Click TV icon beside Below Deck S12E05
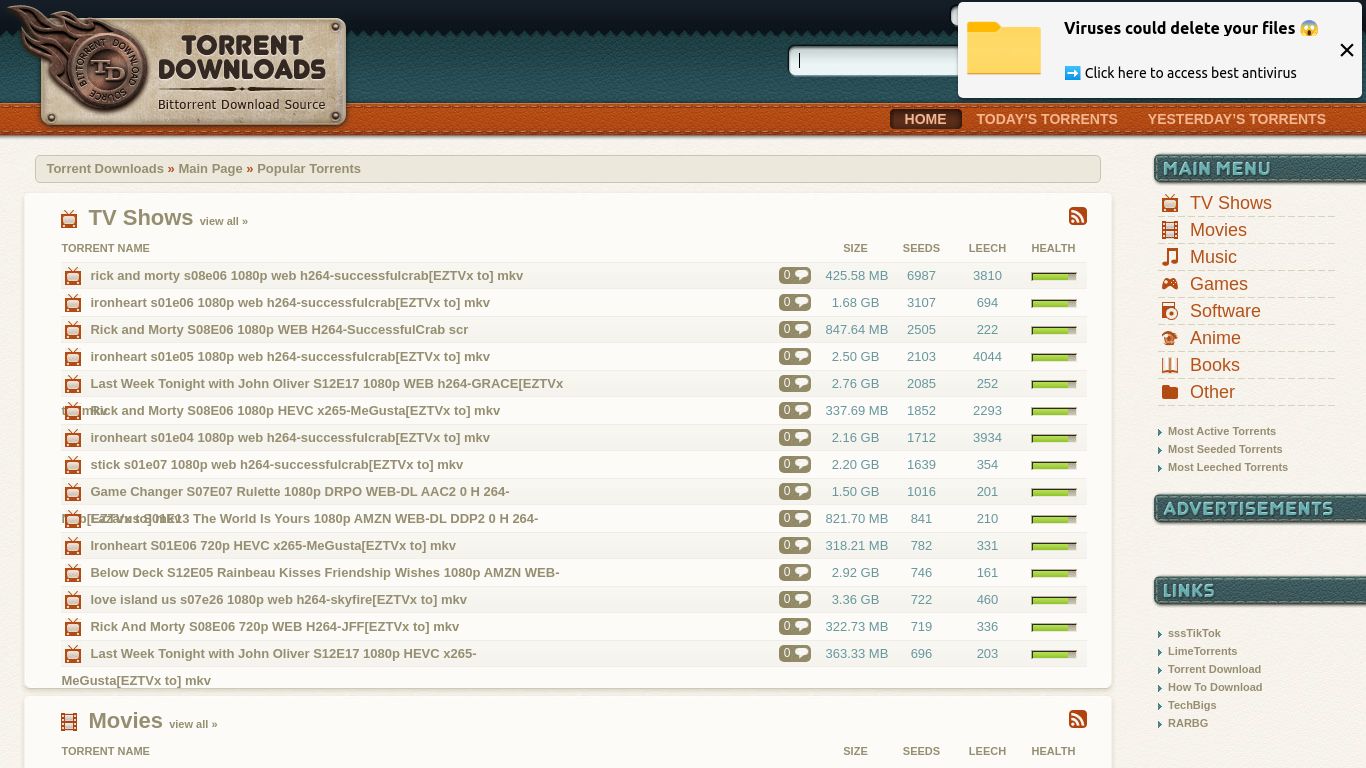The width and height of the screenshot is (1366, 768). [73, 574]
